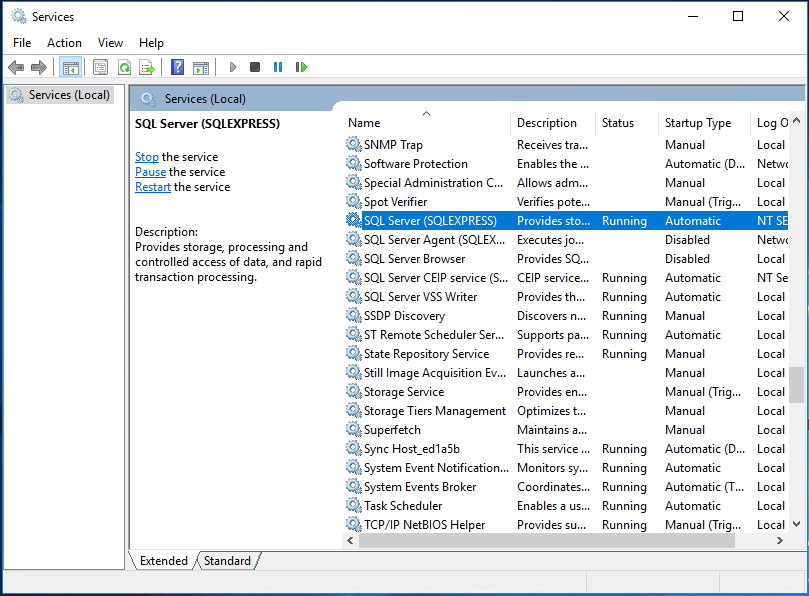Click the Export List toolbar icon
809x596 pixels.
pyautogui.click(x=147, y=67)
